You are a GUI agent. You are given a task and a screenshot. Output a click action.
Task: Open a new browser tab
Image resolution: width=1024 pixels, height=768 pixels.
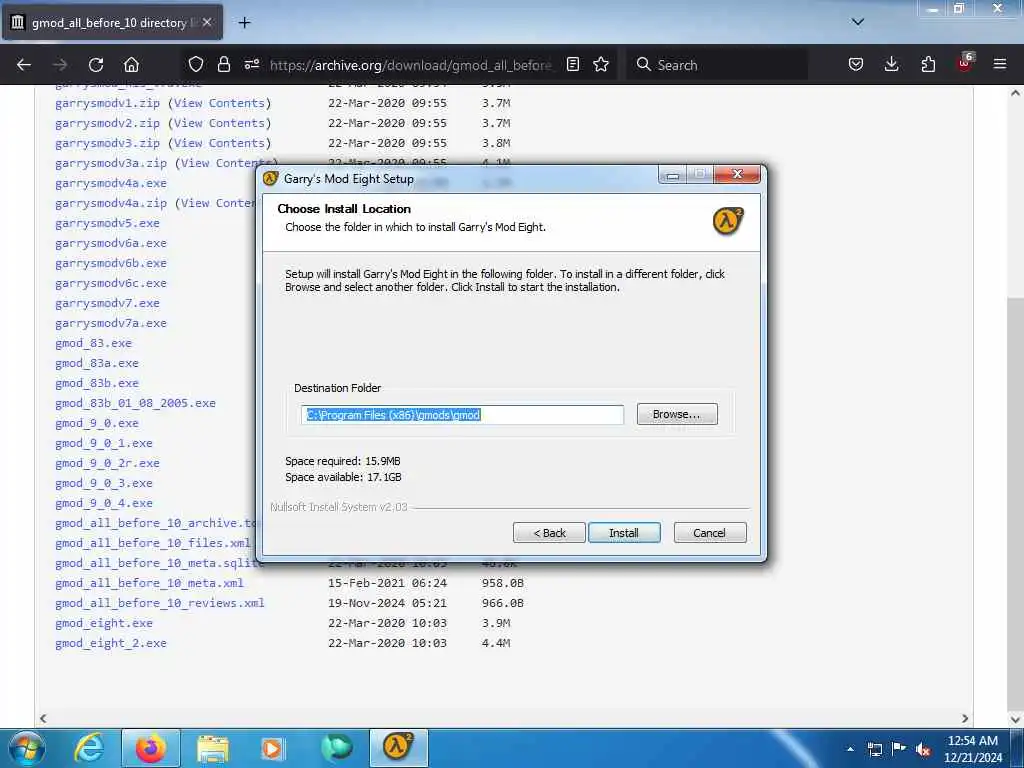point(244,23)
